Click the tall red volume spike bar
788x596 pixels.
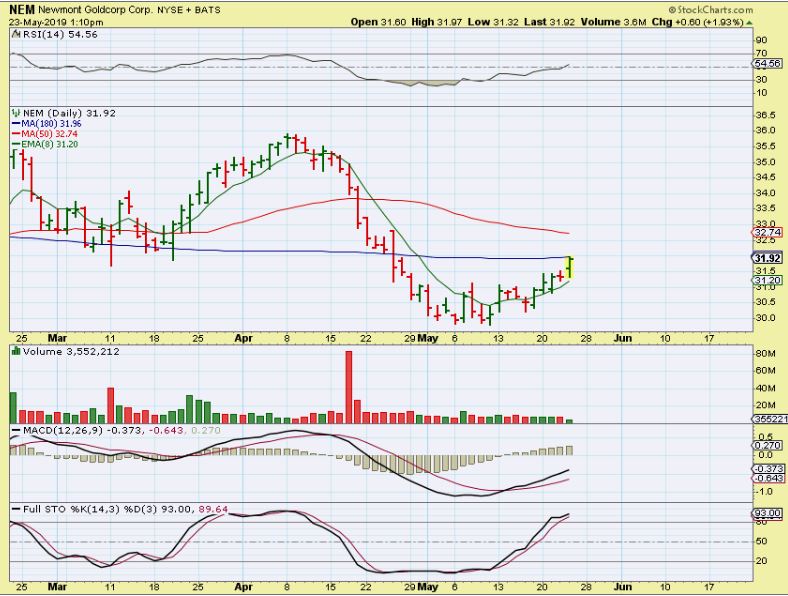tap(349, 387)
